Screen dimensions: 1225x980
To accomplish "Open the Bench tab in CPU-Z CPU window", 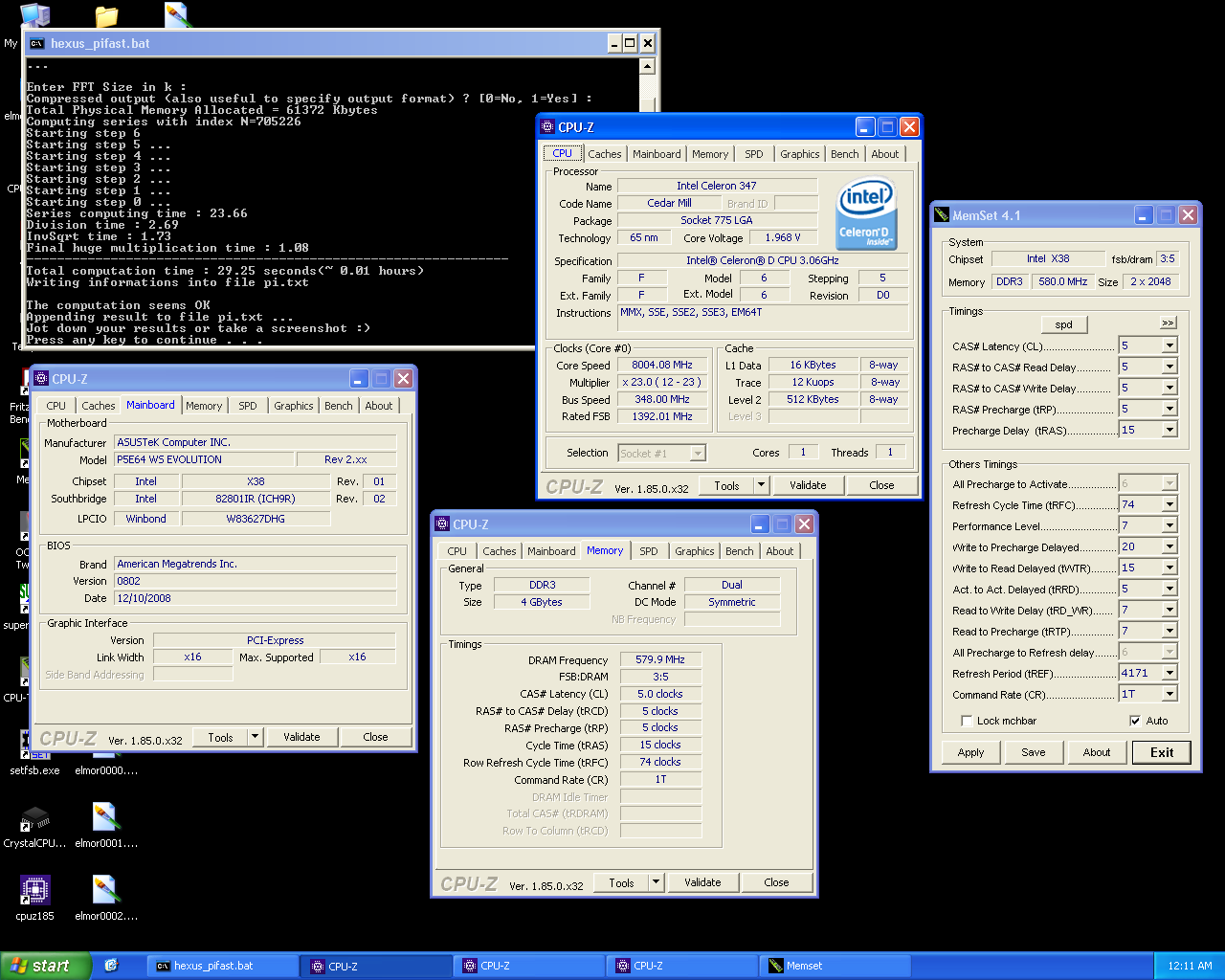I will click(x=845, y=154).
